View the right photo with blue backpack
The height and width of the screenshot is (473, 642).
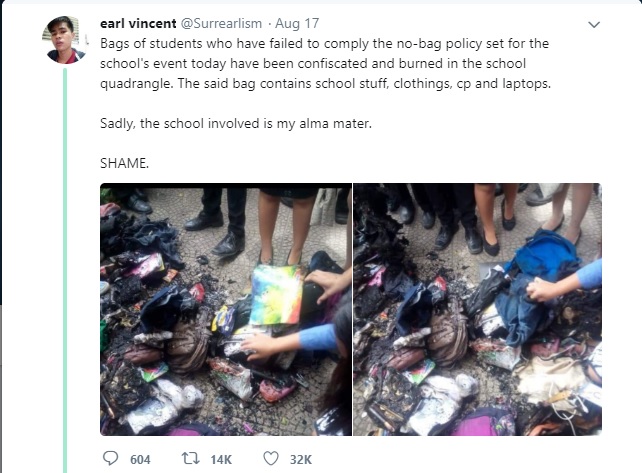pos(477,309)
